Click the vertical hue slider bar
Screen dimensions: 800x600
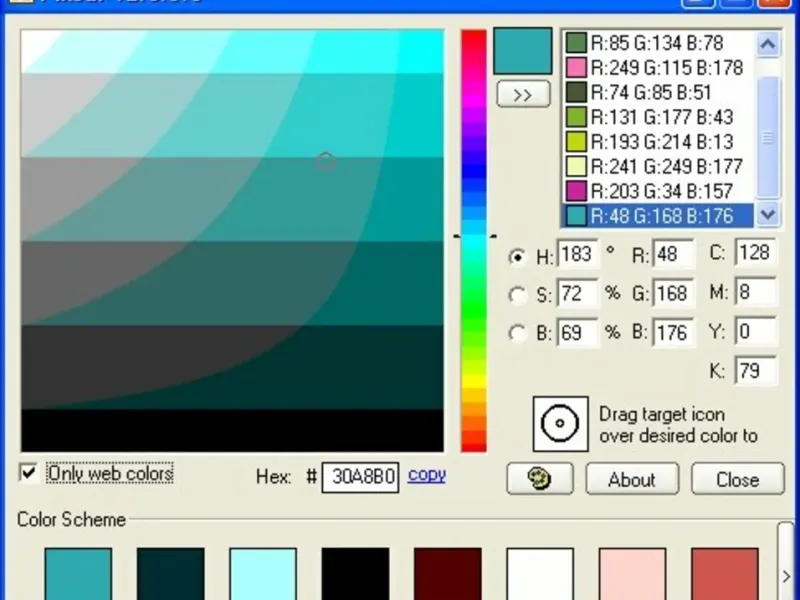coord(474,240)
